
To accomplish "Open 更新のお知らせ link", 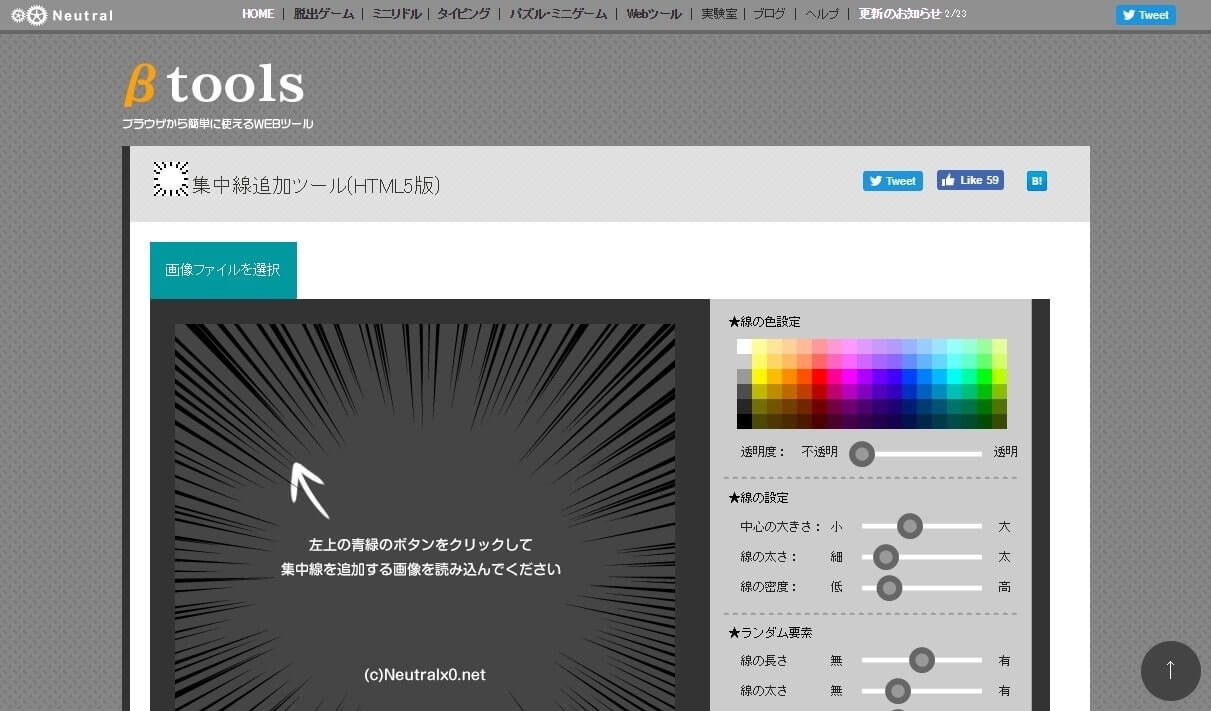I will [900, 14].
